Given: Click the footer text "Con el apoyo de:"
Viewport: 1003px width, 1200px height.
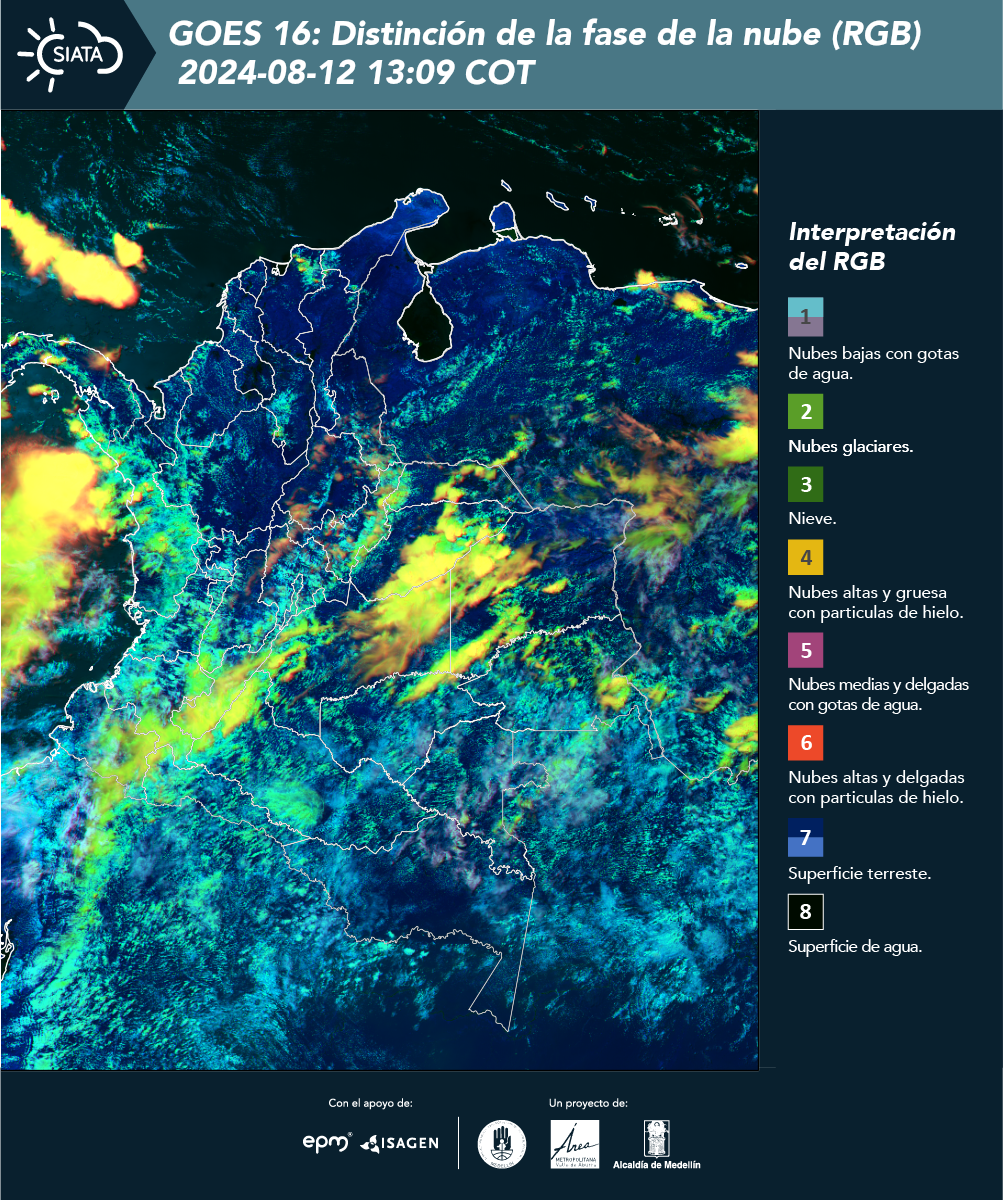Looking at the screenshot, I should click(370, 1103).
